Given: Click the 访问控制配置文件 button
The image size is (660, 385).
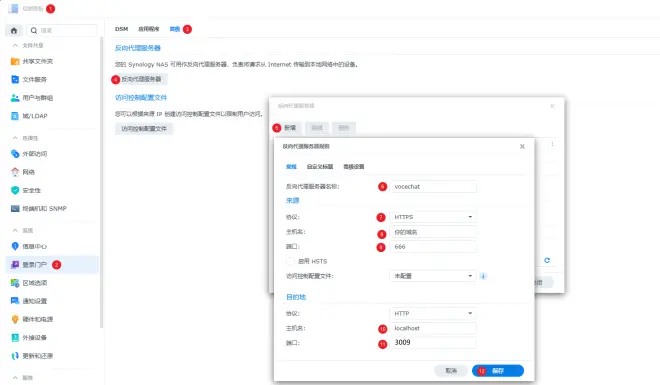Looking at the screenshot, I should pos(144,129).
